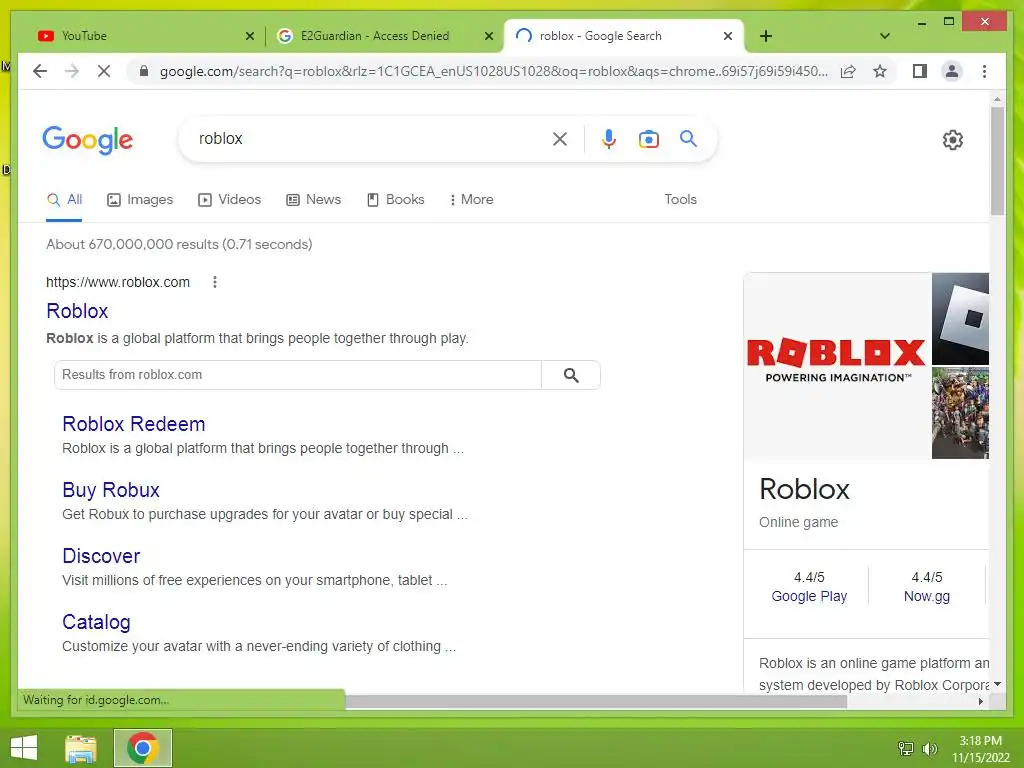Image resolution: width=1024 pixels, height=768 pixels.
Task: Close the roblox Google Search tab
Action: (x=728, y=36)
